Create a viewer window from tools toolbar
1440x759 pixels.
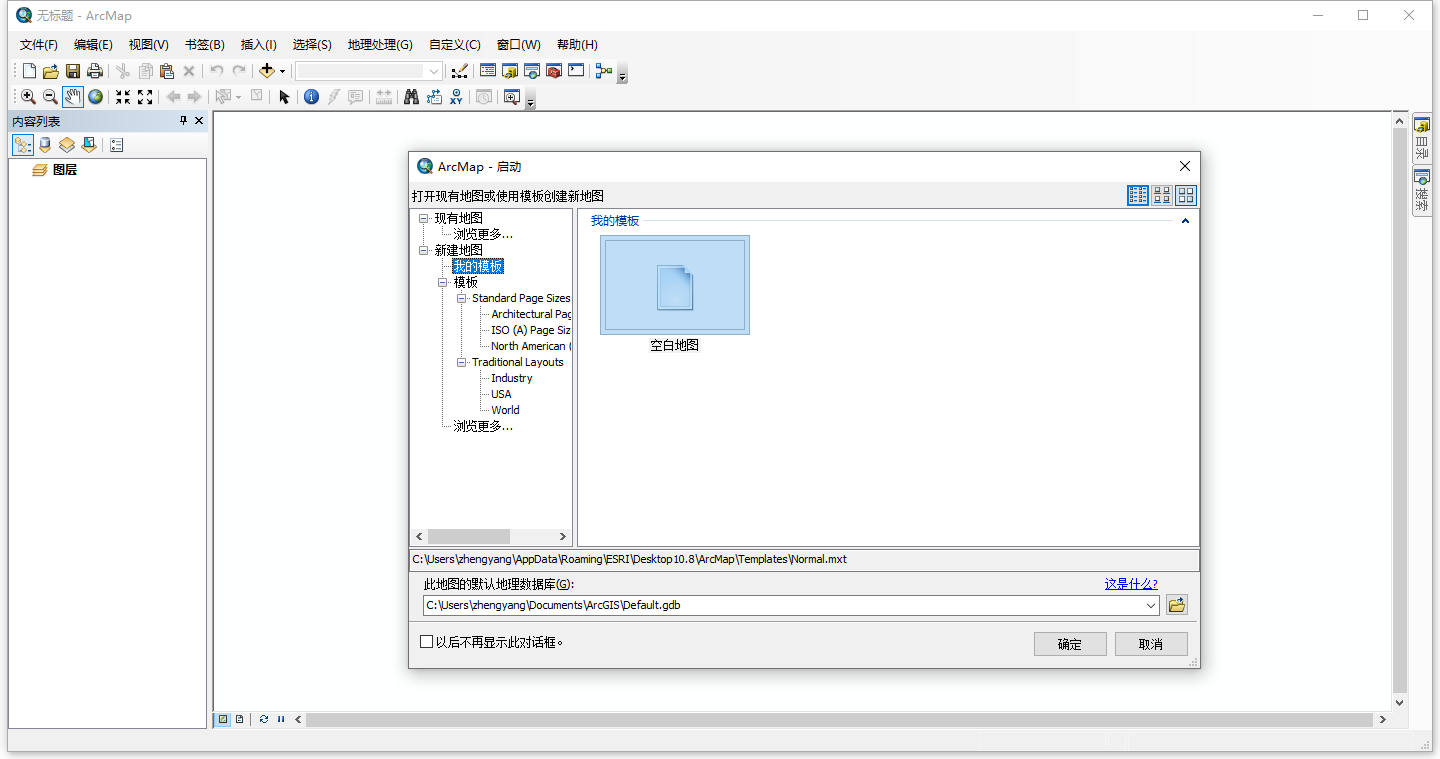coord(512,97)
